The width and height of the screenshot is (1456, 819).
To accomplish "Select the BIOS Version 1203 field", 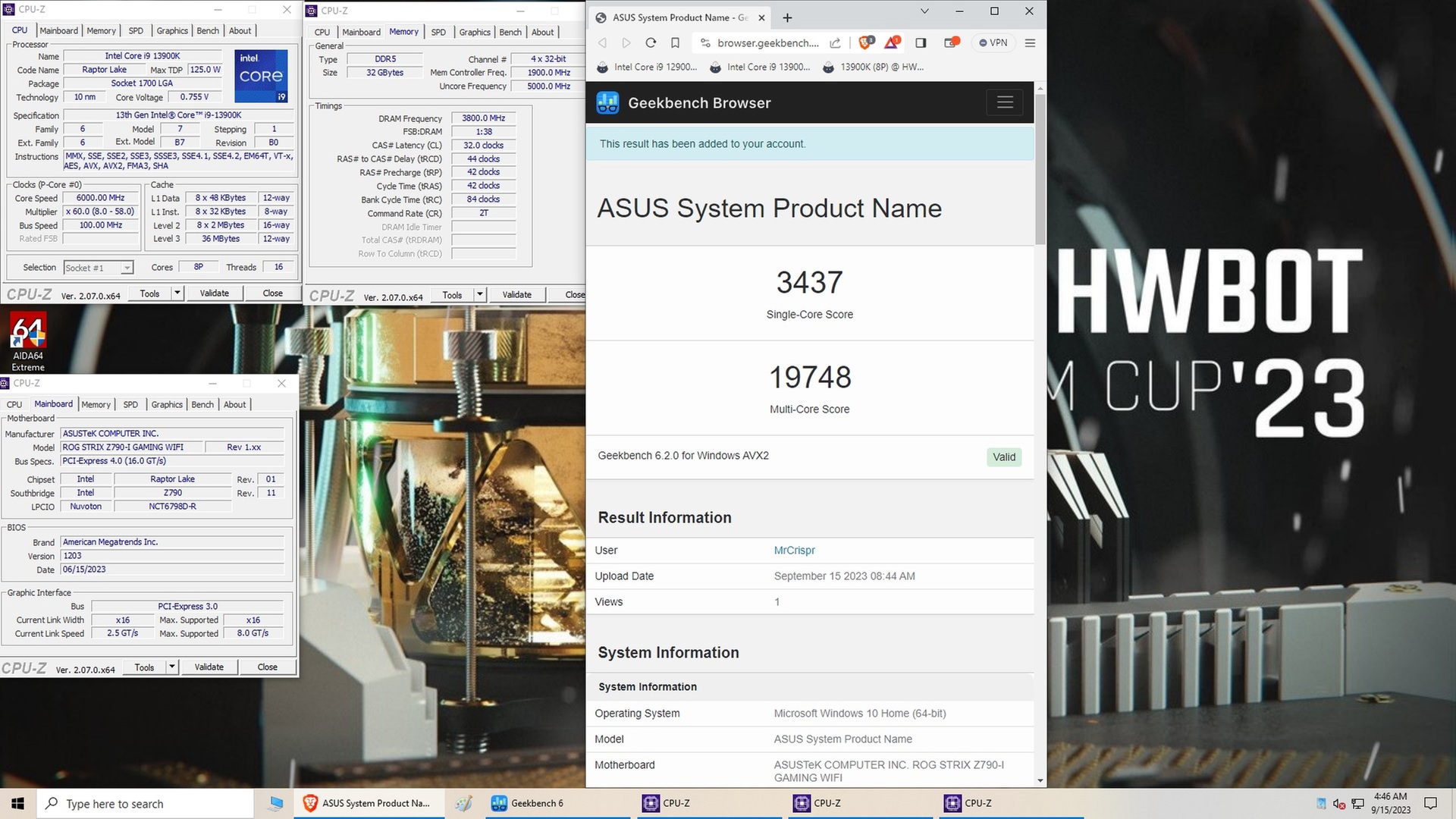I will point(172,556).
